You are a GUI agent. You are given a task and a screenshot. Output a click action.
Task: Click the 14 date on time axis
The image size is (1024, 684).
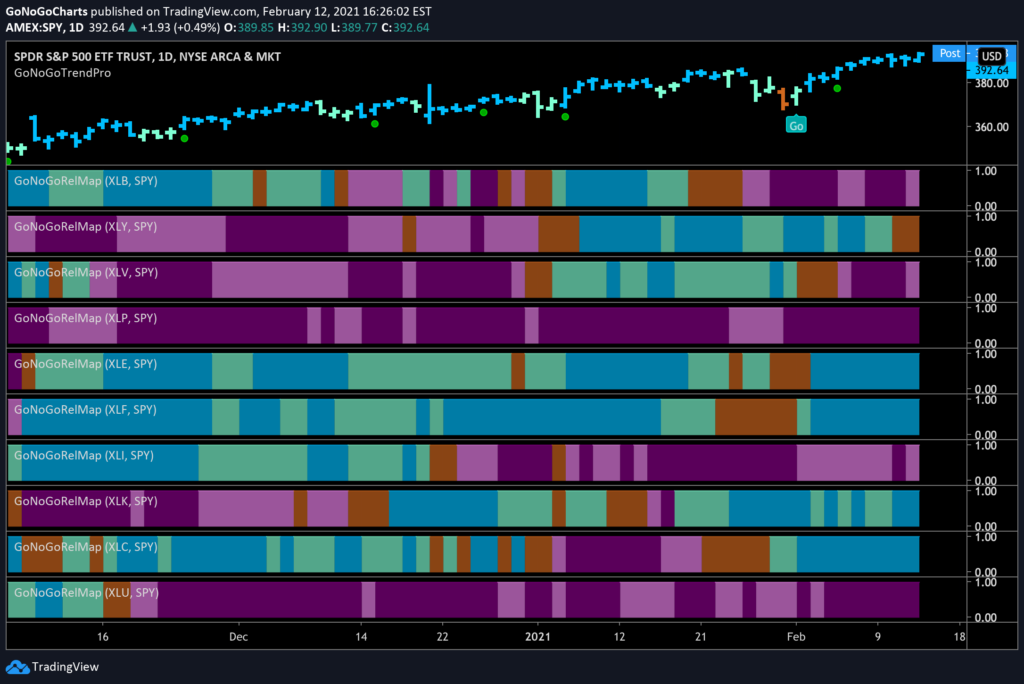[x=361, y=636]
